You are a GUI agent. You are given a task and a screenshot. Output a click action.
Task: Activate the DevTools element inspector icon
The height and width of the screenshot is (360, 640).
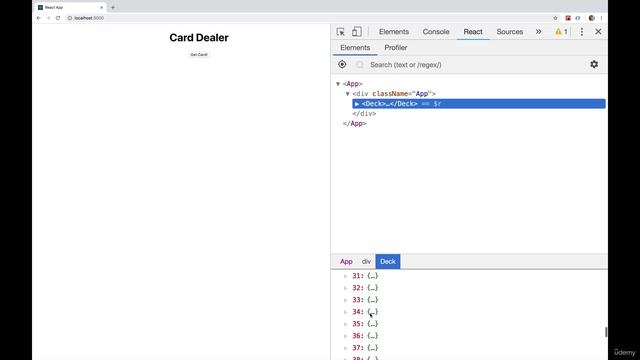click(x=340, y=32)
